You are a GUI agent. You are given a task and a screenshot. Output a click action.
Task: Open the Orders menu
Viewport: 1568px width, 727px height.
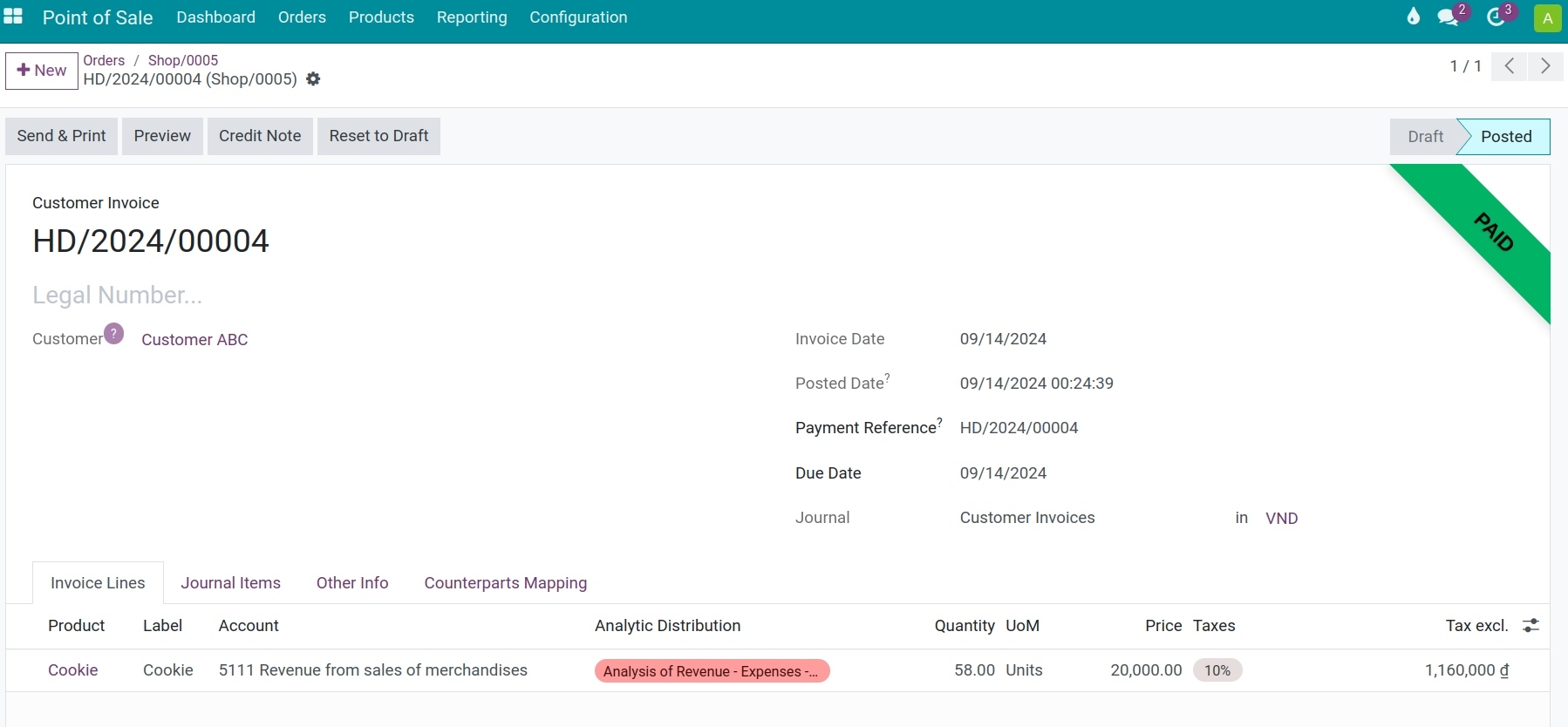302,17
